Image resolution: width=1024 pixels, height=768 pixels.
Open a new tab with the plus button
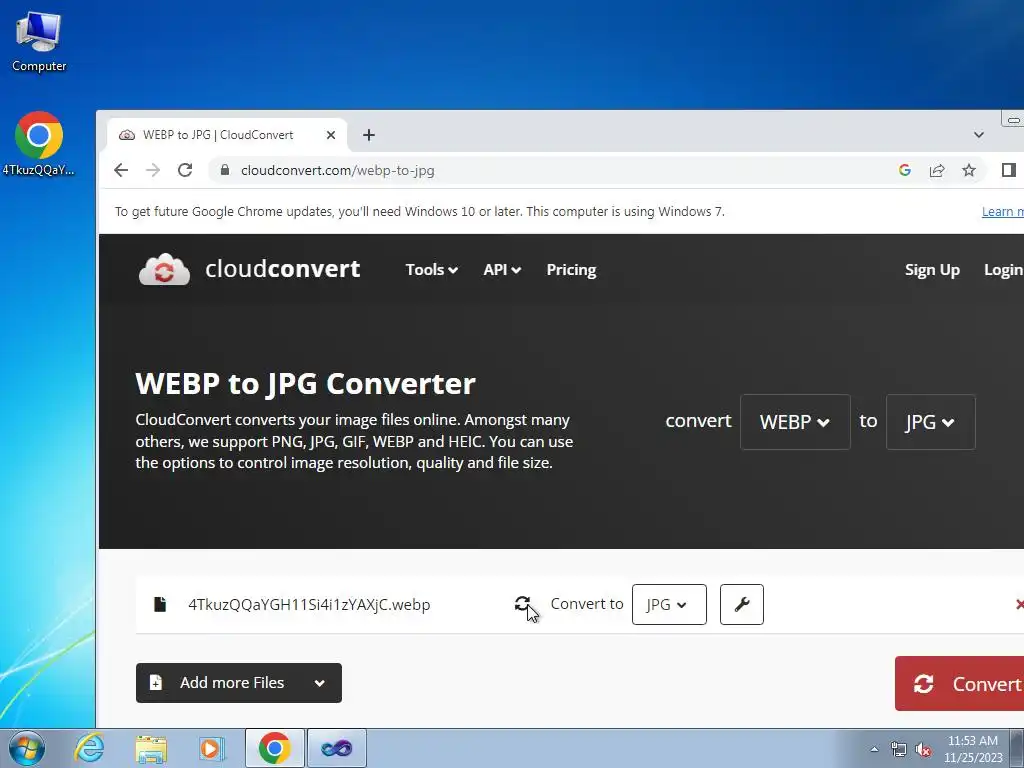coord(369,135)
